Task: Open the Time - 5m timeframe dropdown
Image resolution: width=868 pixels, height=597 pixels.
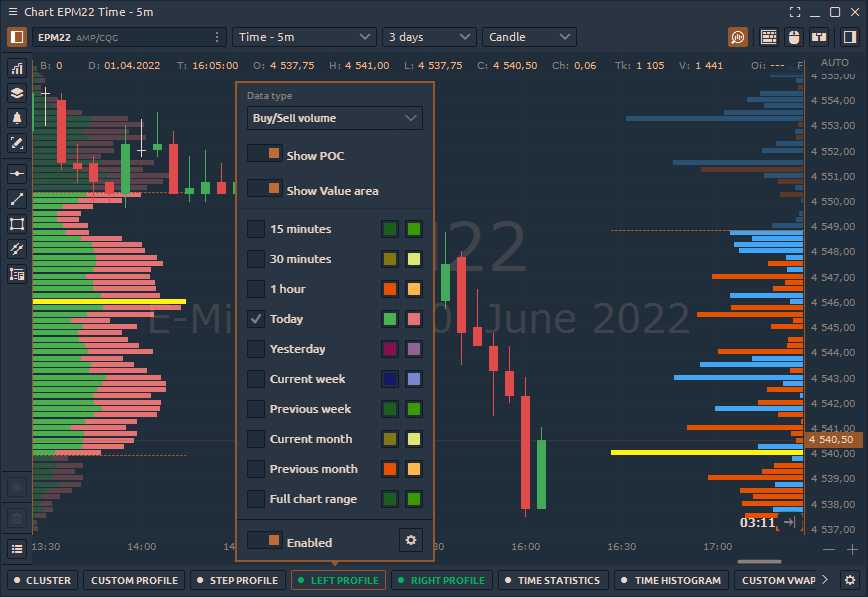Action: click(x=305, y=37)
